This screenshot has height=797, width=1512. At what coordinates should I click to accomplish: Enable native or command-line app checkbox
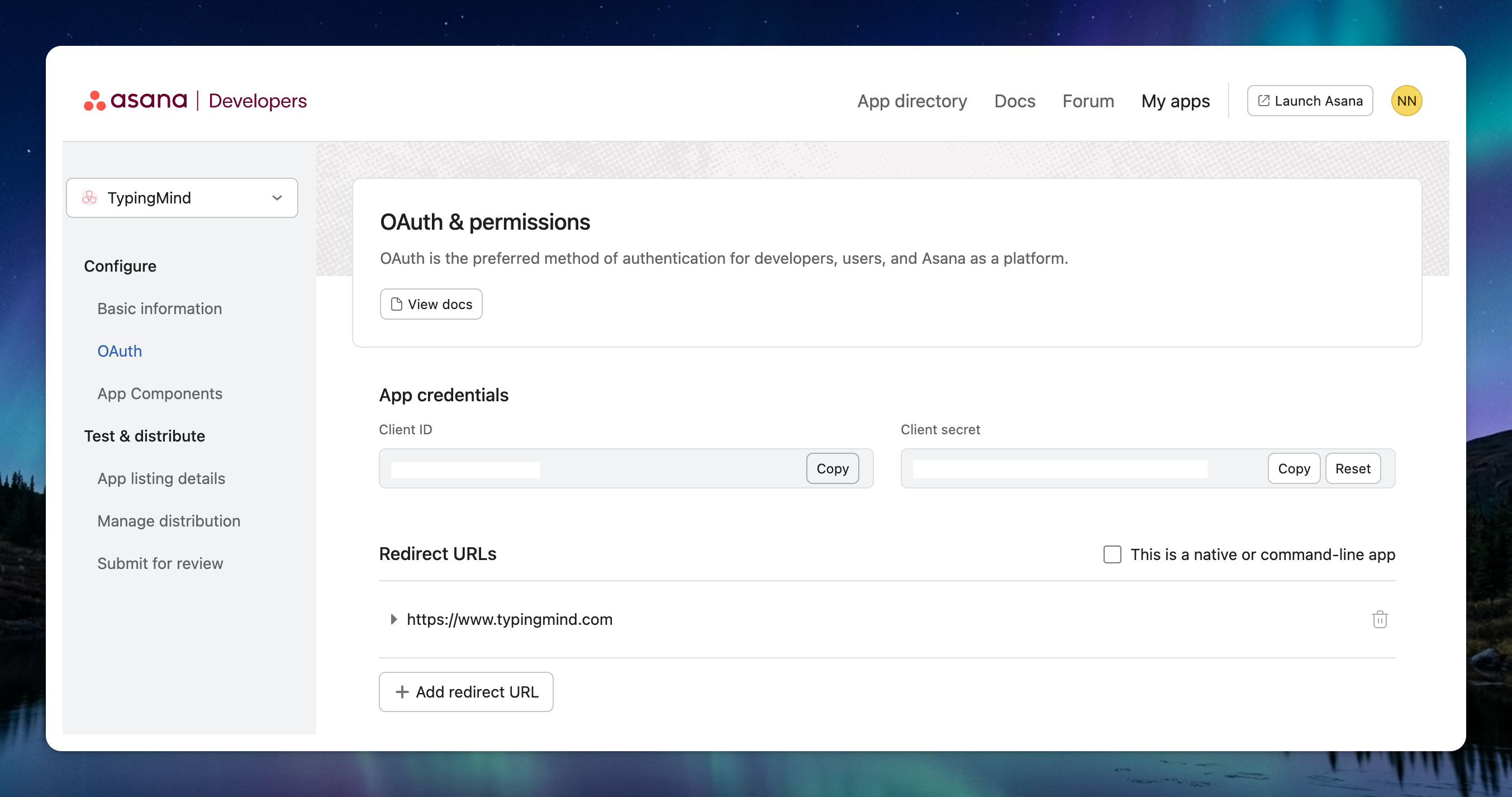[1112, 554]
